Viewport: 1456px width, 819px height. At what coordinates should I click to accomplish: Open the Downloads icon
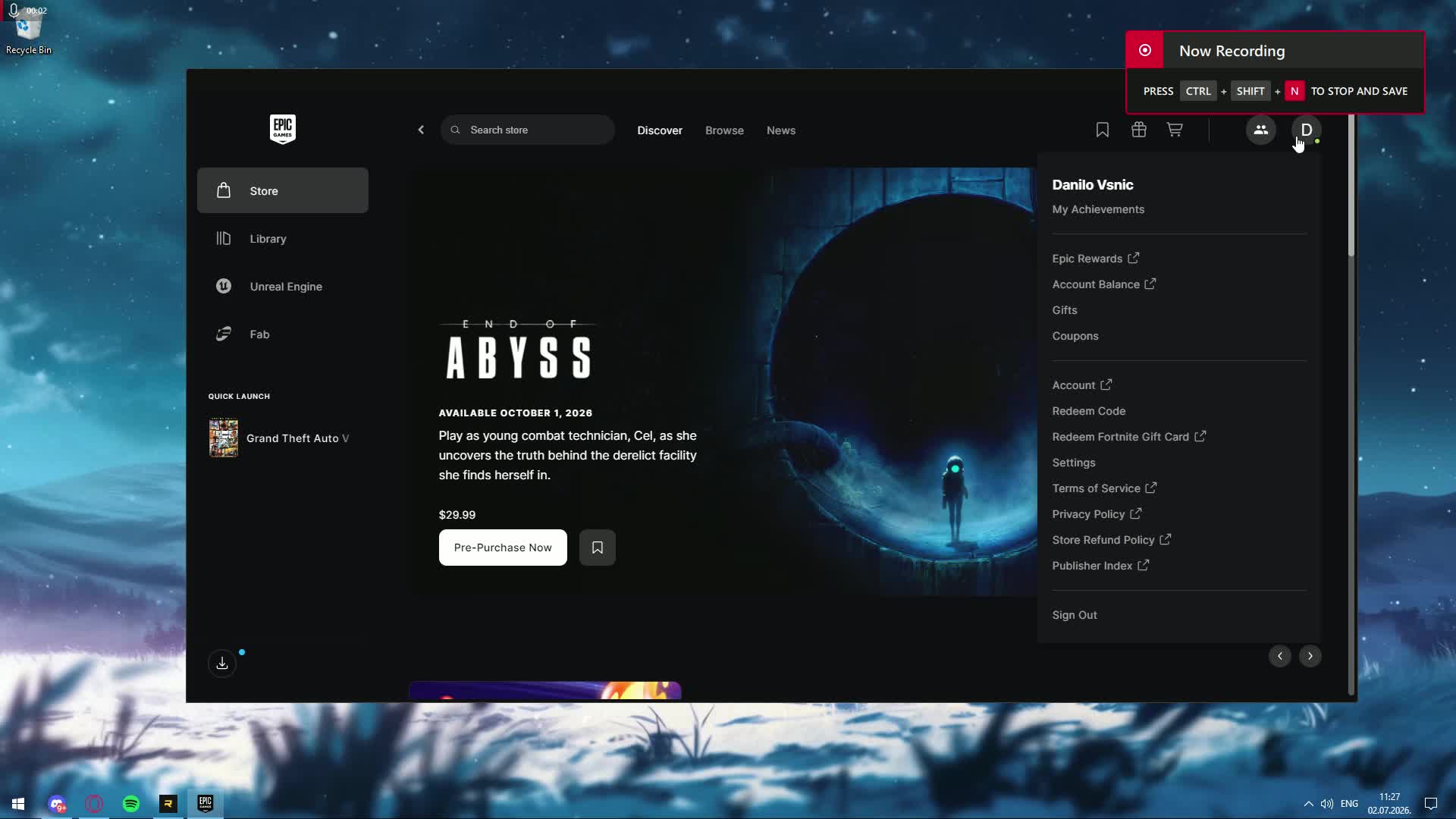(x=222, y=664)
